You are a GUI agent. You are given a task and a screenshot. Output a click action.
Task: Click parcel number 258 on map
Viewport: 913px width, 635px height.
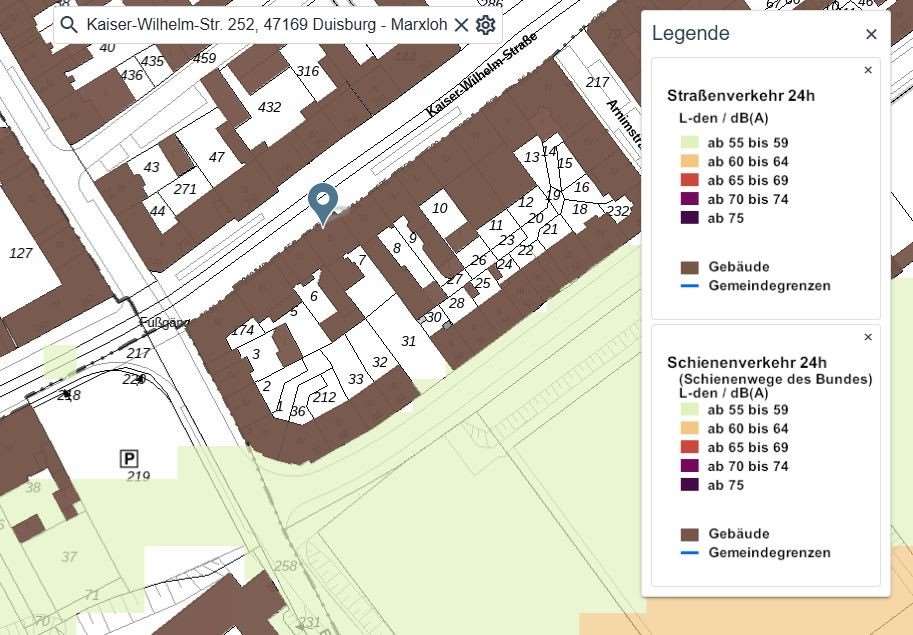pyautogui.click(x=285, y=565)
